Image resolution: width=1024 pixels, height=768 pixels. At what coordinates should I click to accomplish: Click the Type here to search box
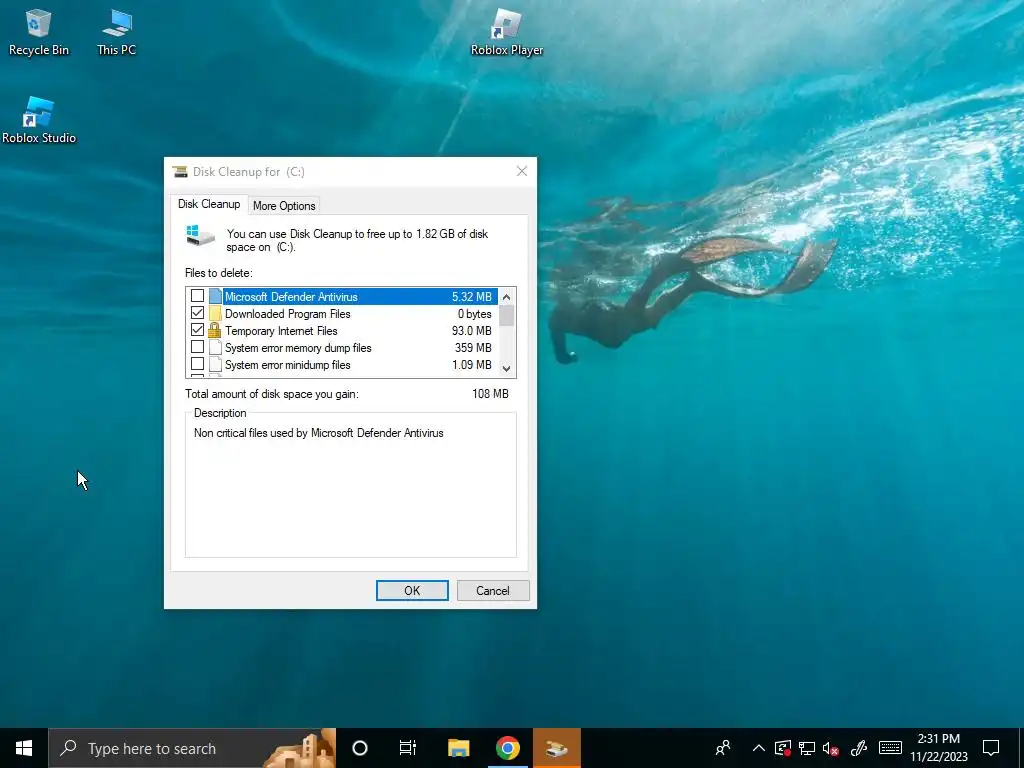(x=192, y=748)
